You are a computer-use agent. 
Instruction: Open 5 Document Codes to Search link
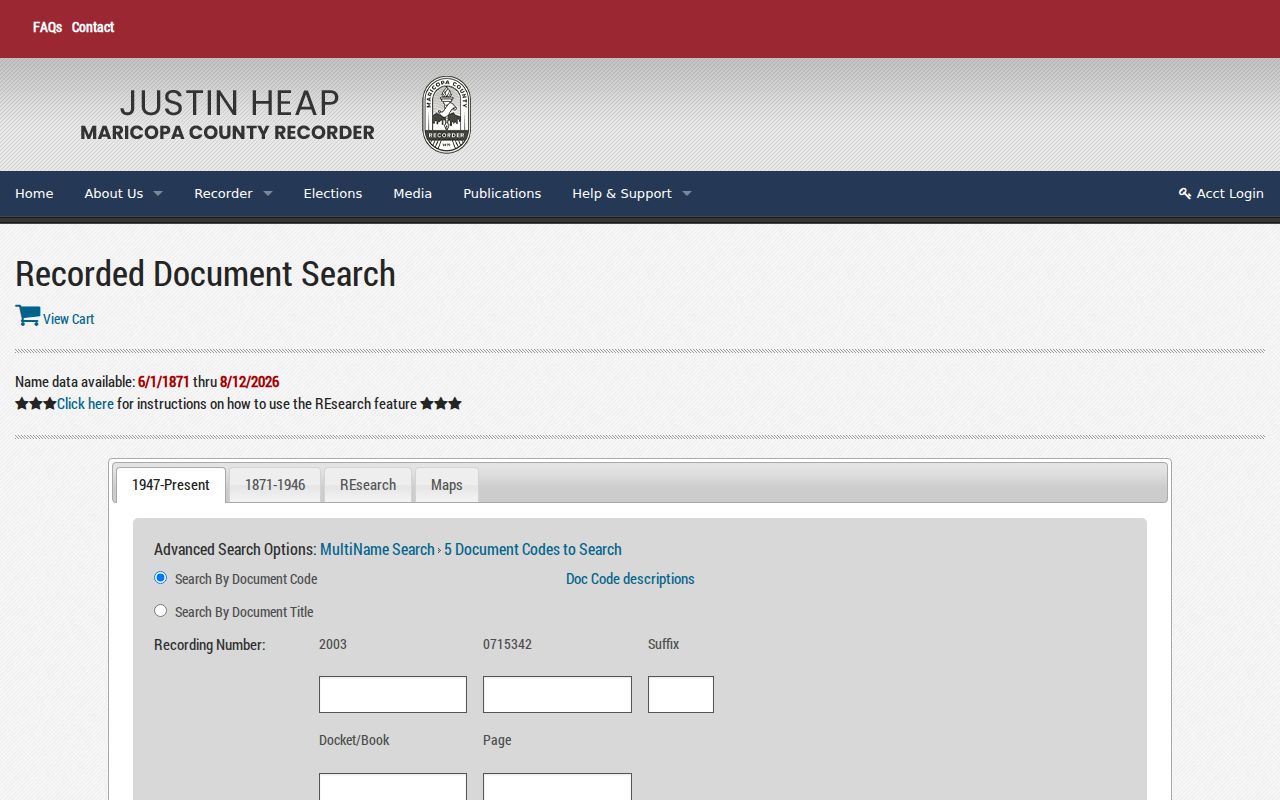pos(533,549)
